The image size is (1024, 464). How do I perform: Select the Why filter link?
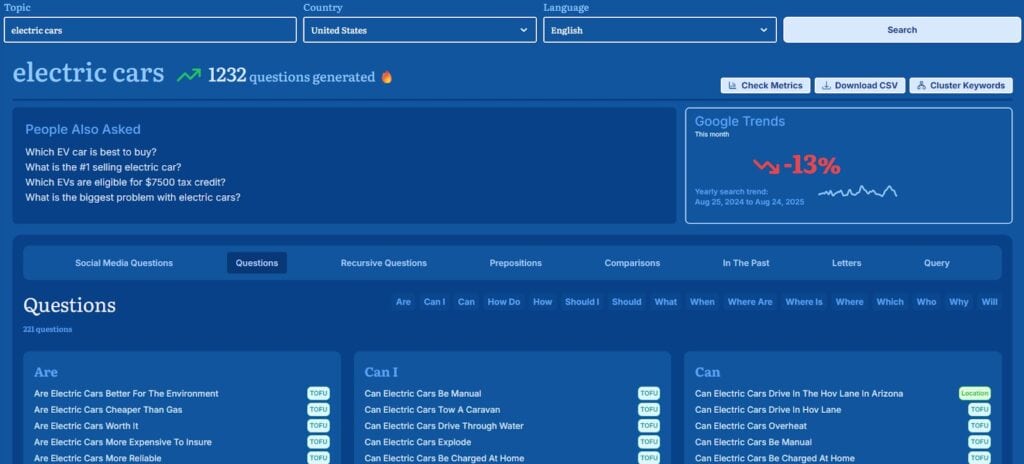[x=959, y=302]
